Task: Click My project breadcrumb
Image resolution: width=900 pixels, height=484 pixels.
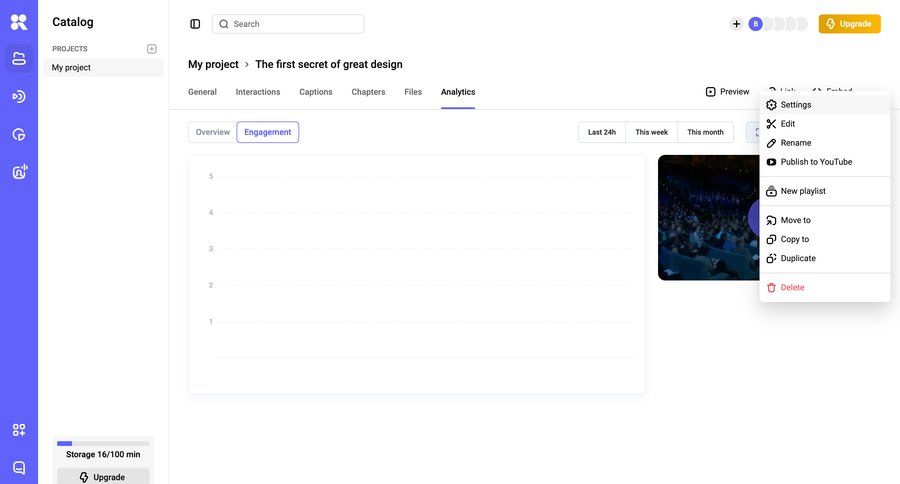Action: (213, 64)
